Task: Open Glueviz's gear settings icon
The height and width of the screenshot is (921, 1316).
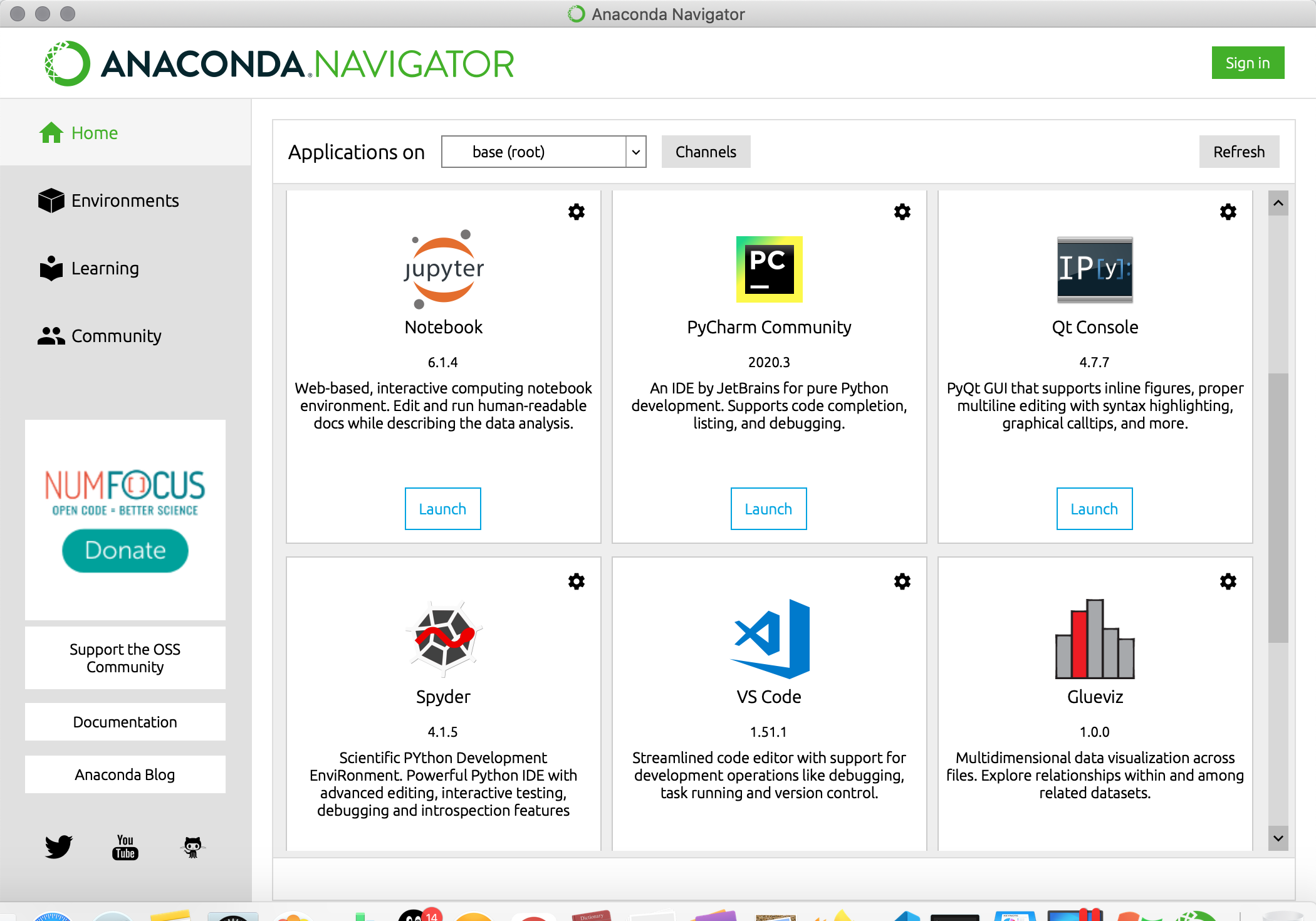Action: pyautogui.click(x=1228, y=581)
